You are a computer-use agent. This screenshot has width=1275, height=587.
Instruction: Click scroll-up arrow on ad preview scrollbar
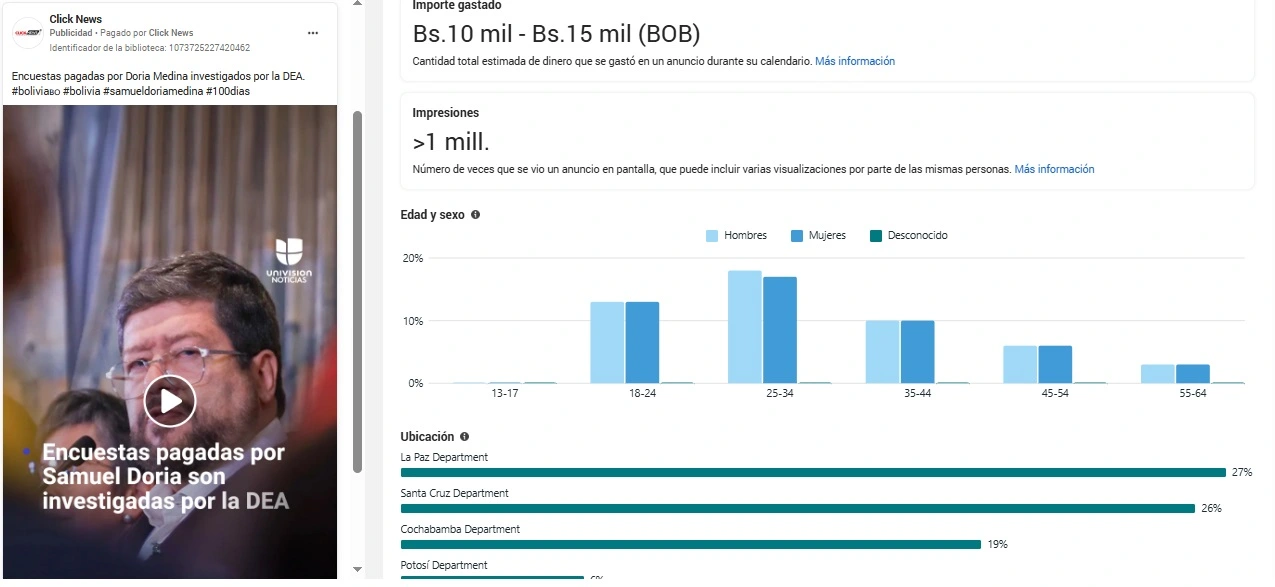point(358,5)
